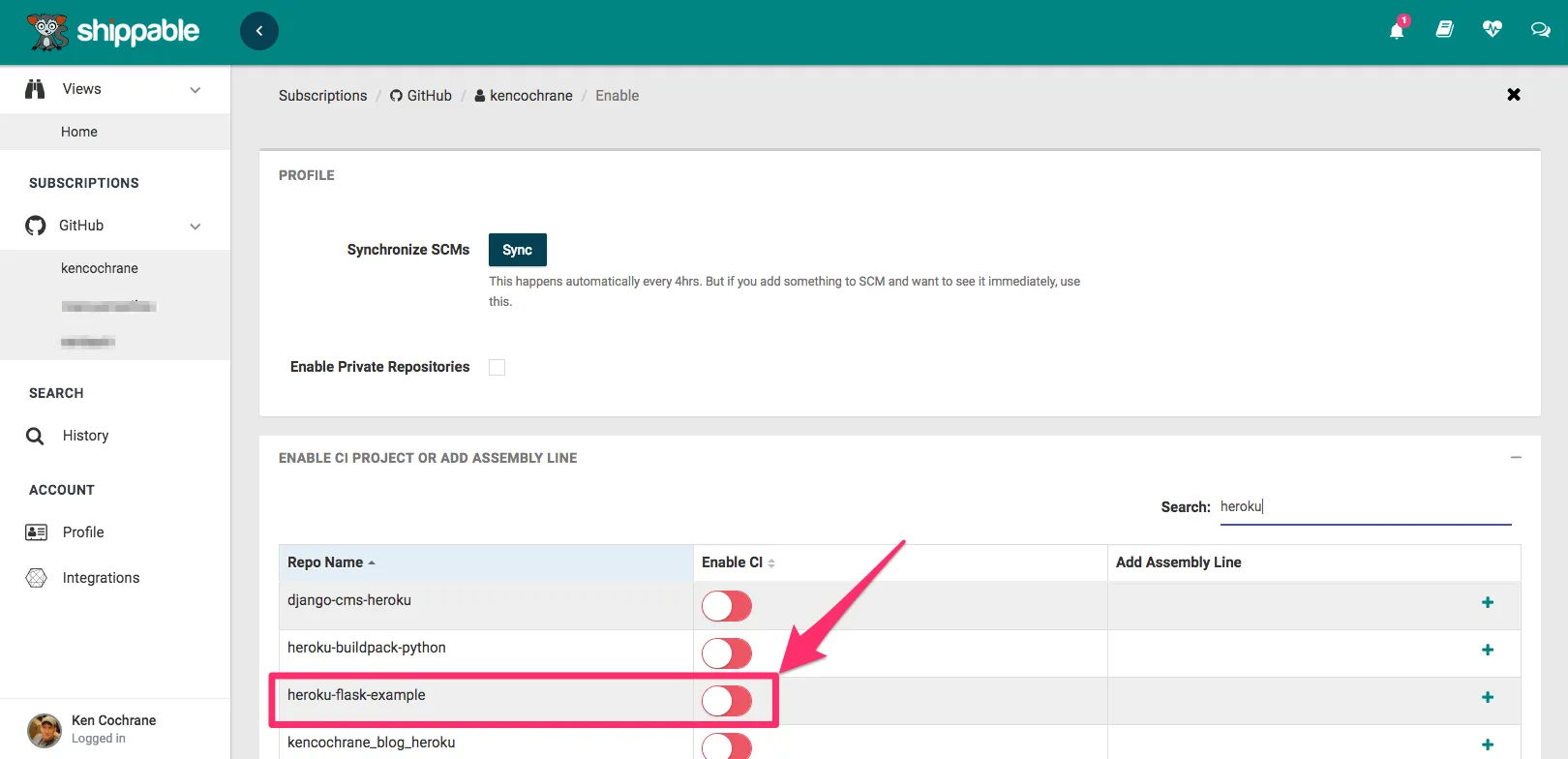Enable CI for django-cms-heroku
The height and width of the screenshot is (759, 1568).
pos(727,606)
